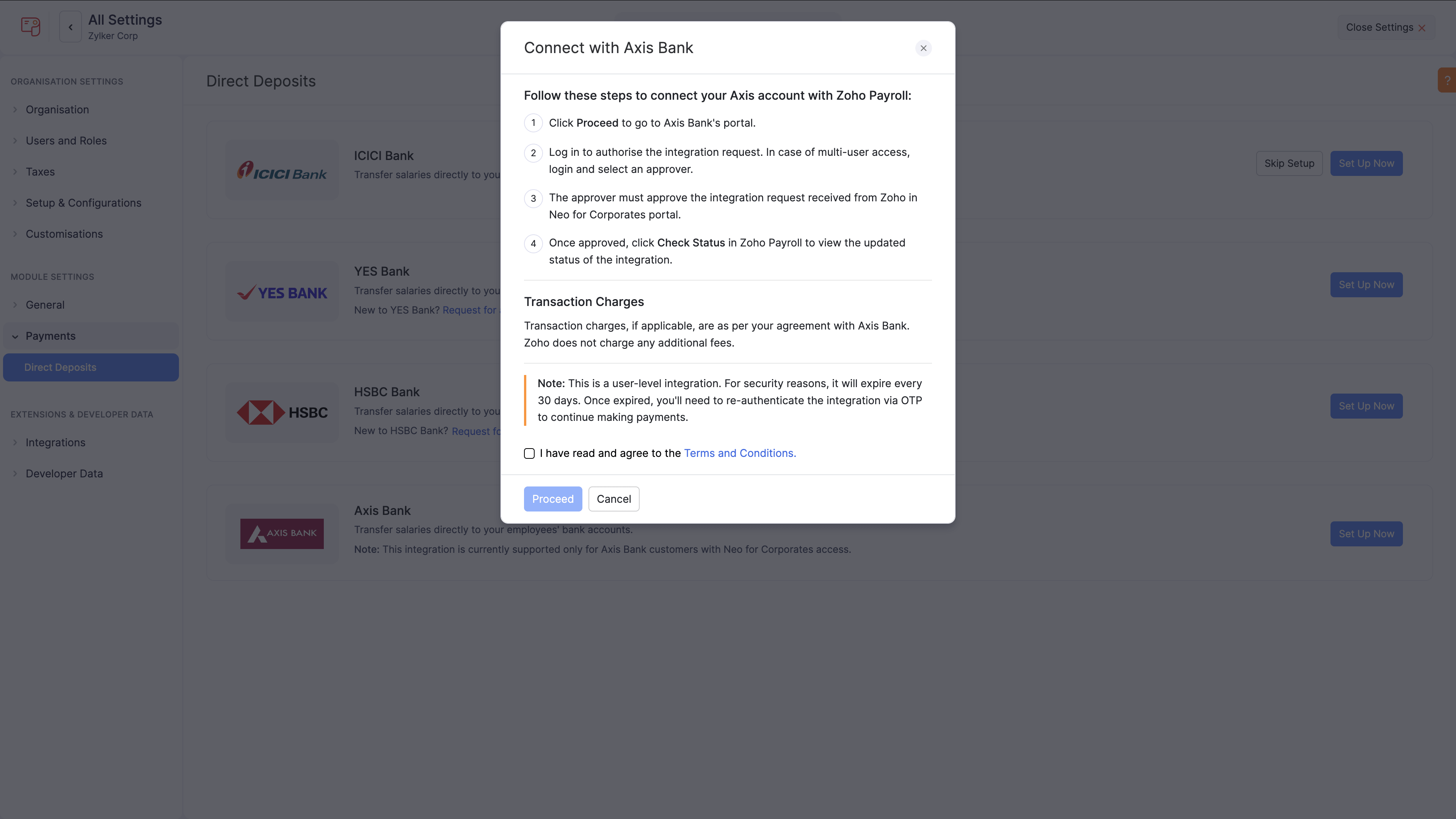Click Skip Setup for ICICI Bank
Image resolution: width=1456 pixels, height=819 pixels.
(1289, 163)
